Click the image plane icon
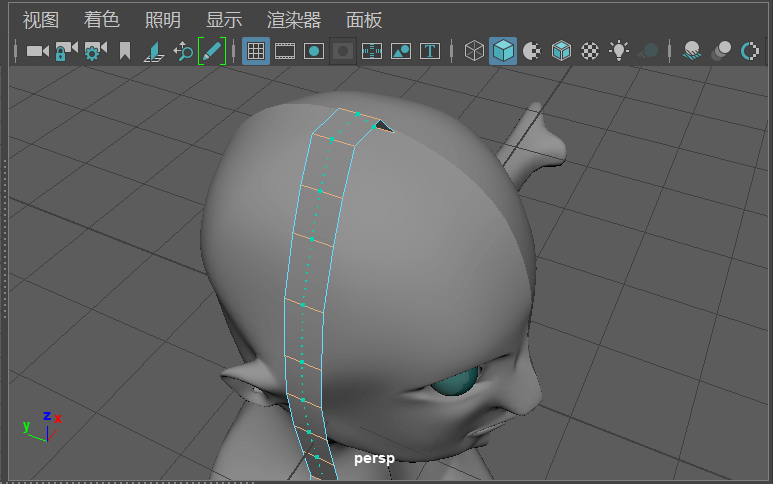This screenshot has width=773, height=484. click(x=154, y=51)
